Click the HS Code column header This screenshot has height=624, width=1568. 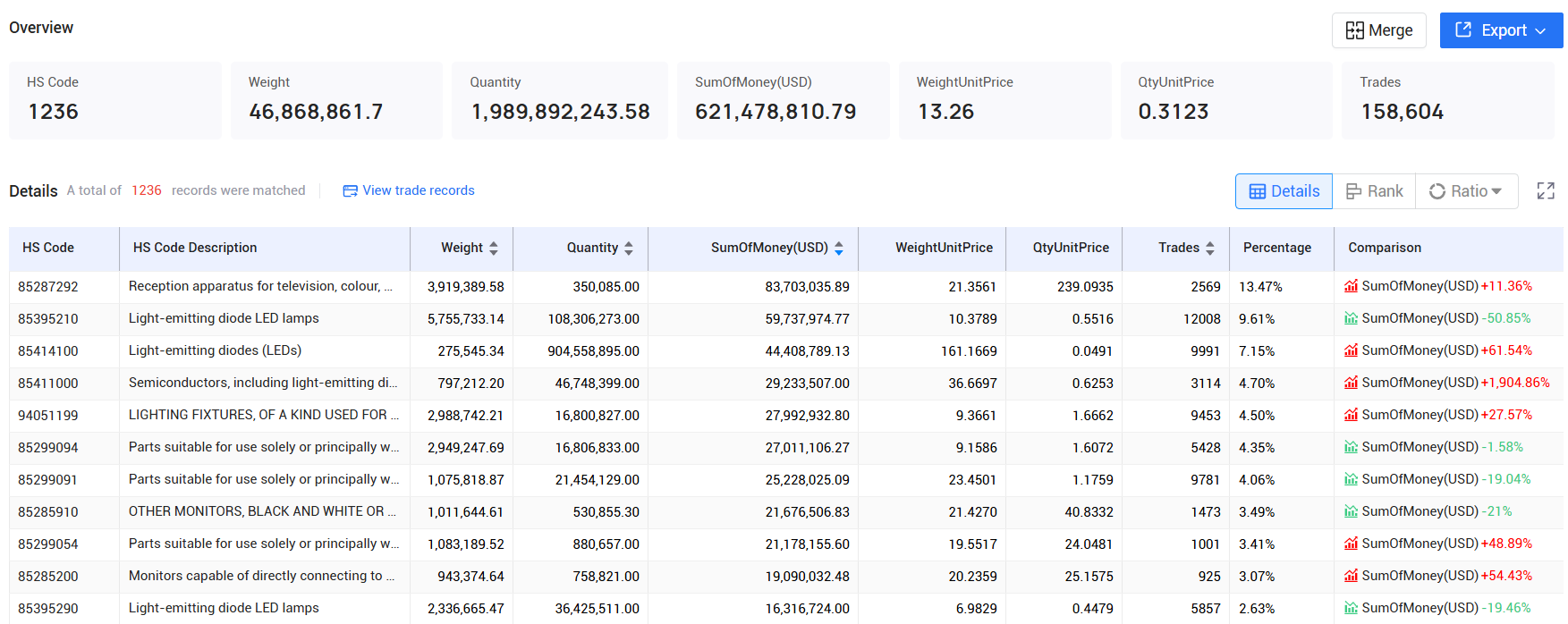click(x=48, y=248)
